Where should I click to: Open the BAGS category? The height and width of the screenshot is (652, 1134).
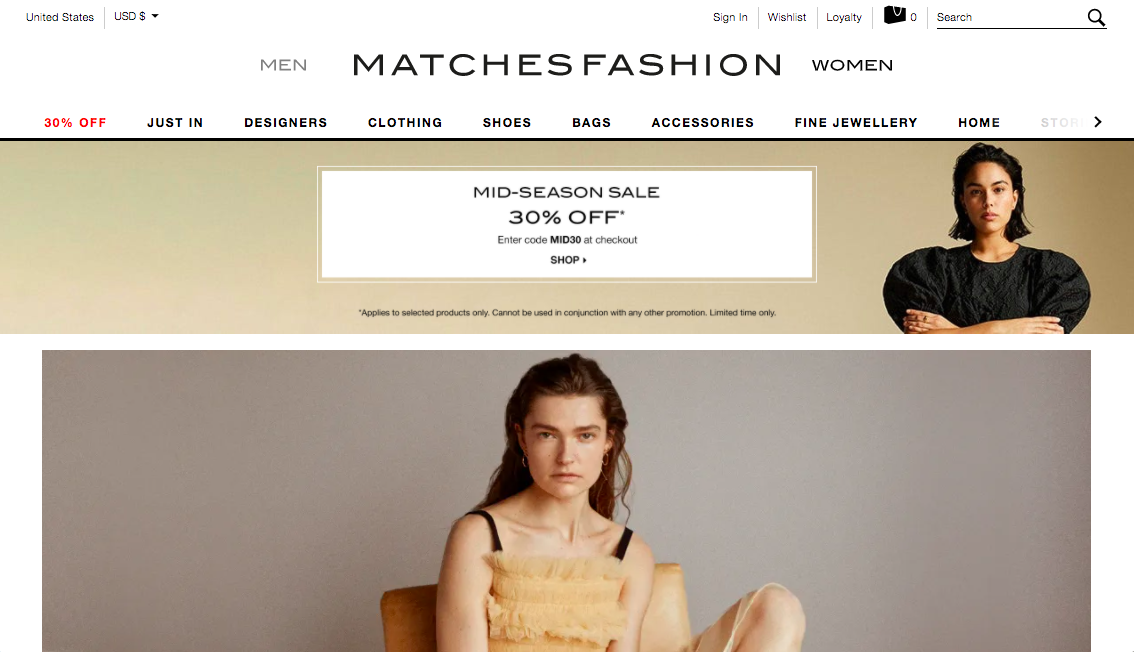[592, 123]
